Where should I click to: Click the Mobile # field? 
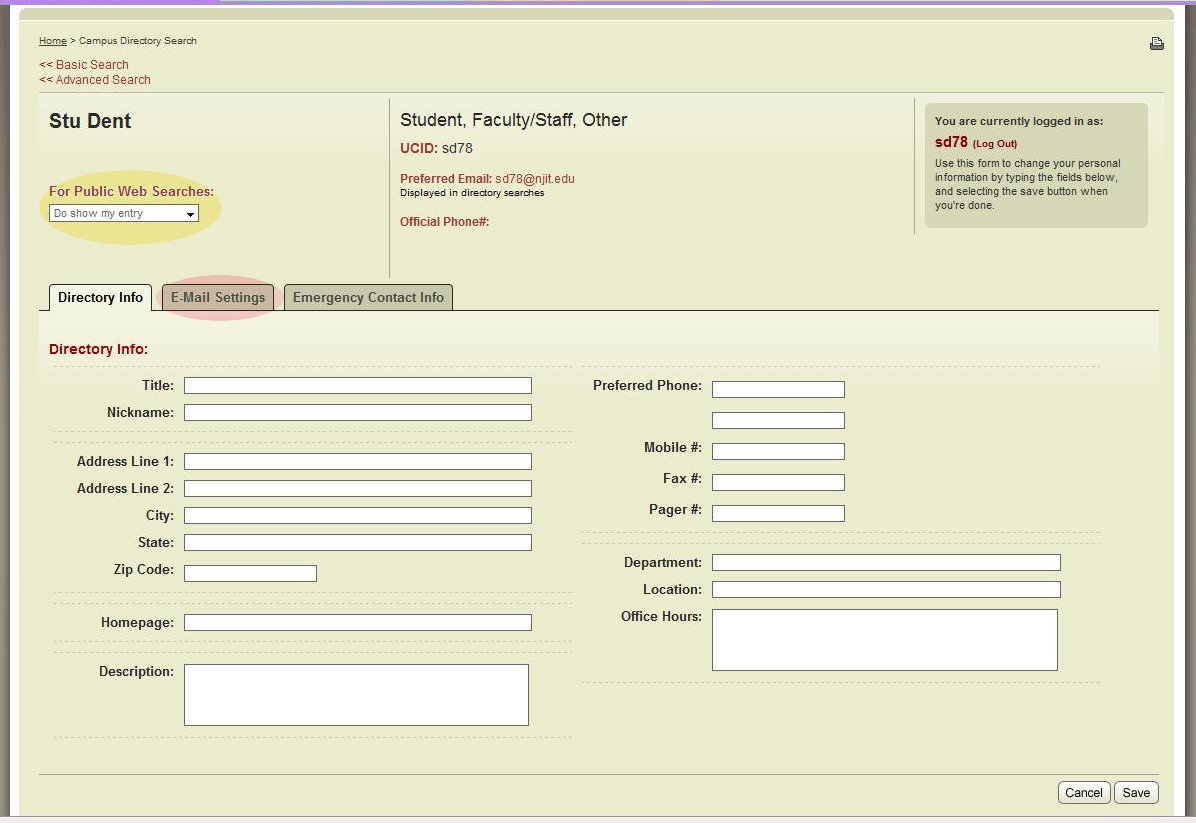point(778,451)
